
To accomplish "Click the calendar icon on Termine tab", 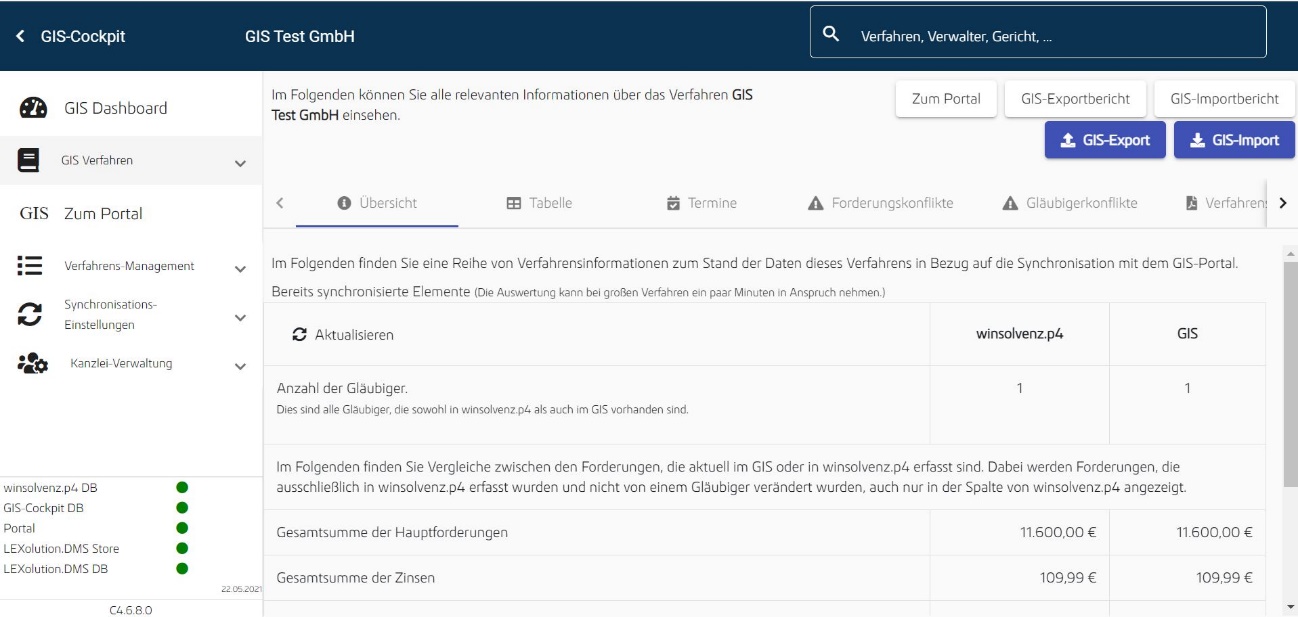I will point(673,203).
